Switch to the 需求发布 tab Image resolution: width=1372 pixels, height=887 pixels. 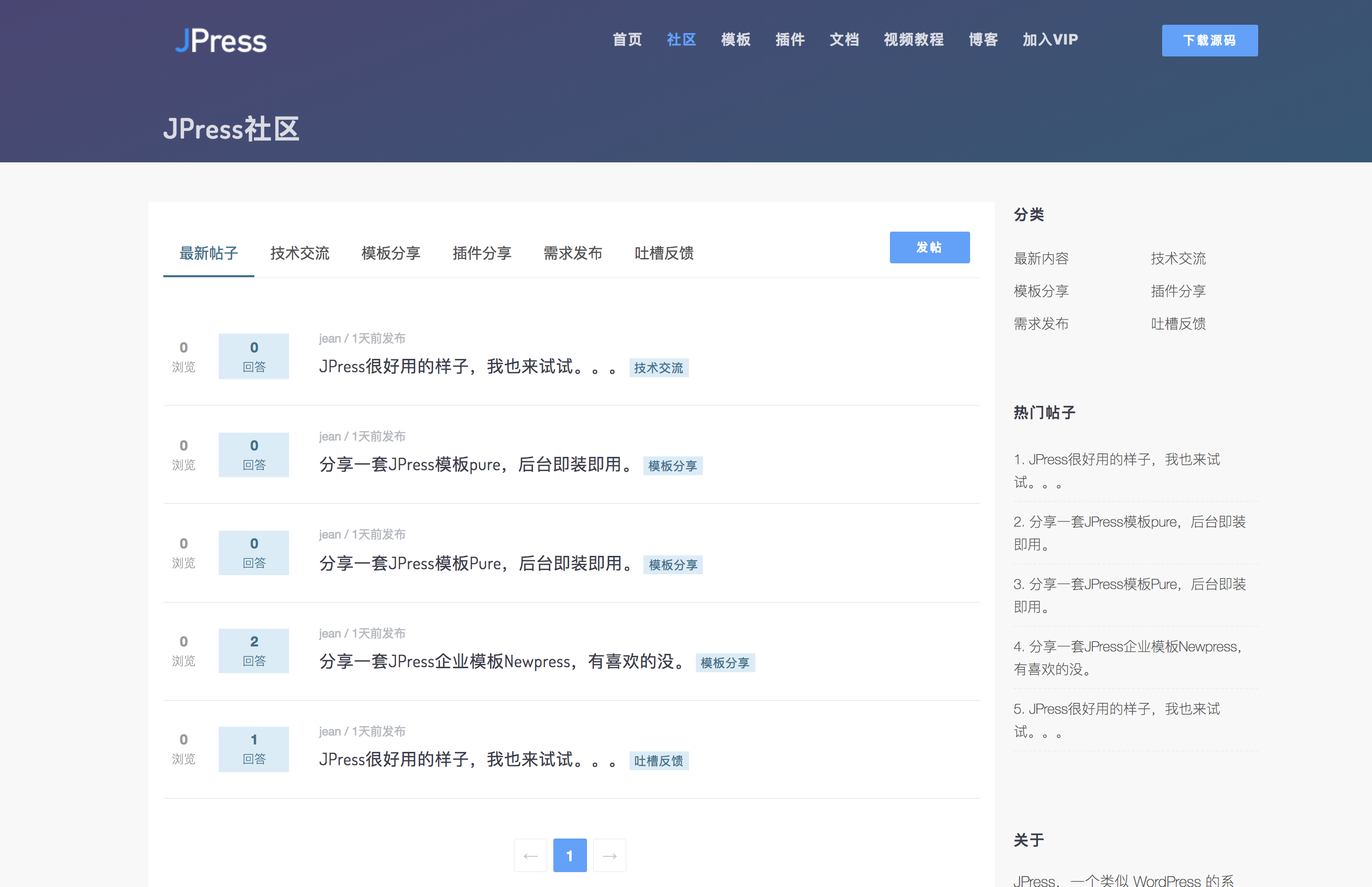coord(573,253)
